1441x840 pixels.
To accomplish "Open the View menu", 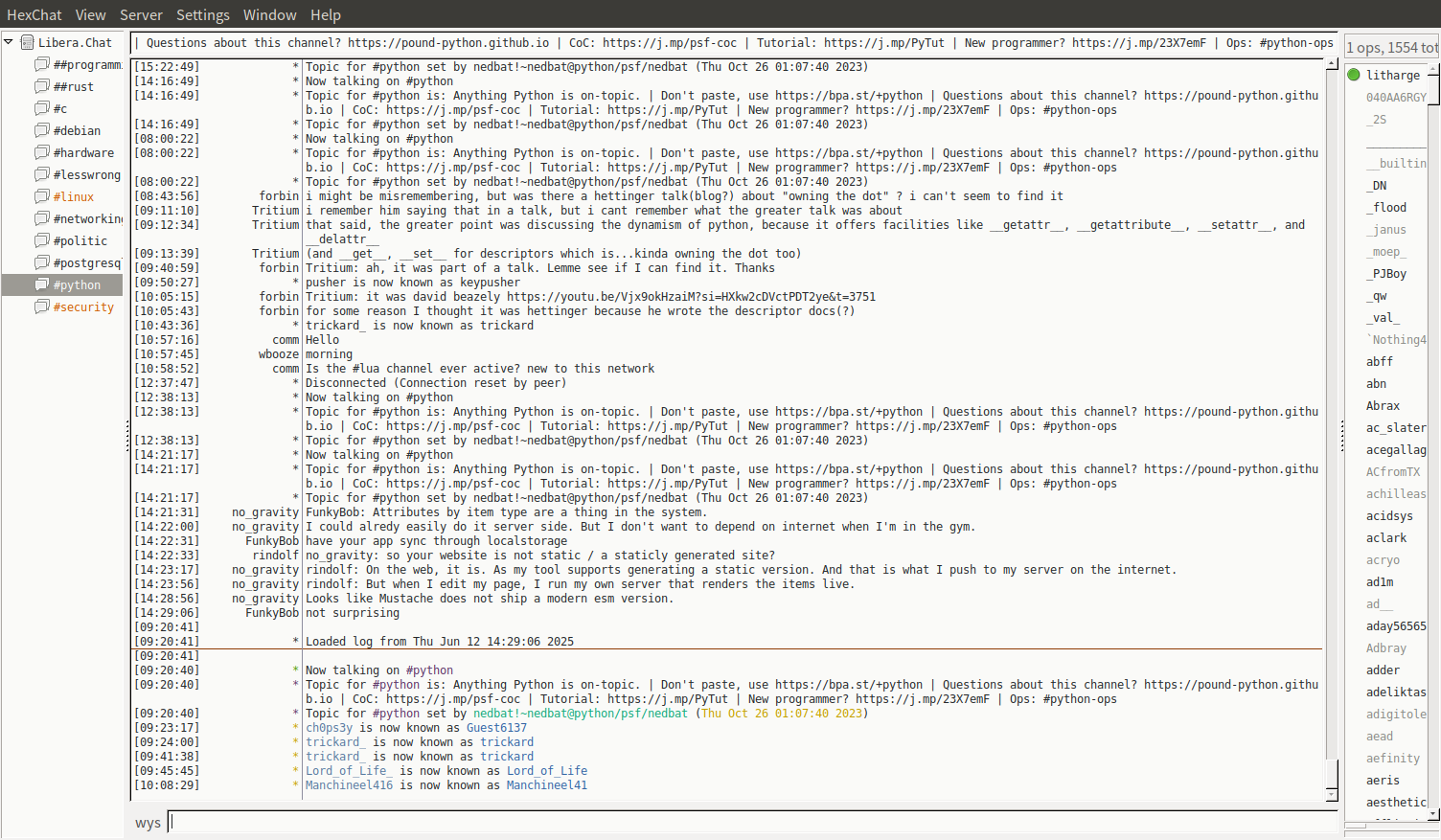I will (91, 14).
